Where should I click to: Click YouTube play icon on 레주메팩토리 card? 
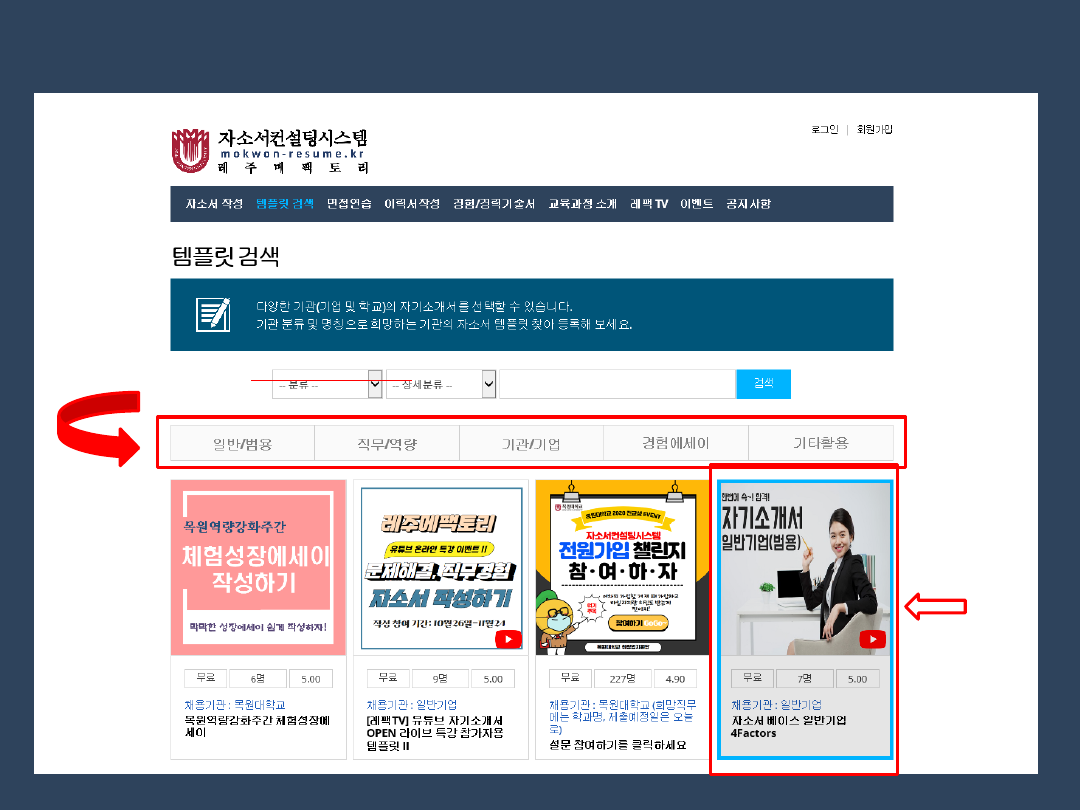[x=508, y=639]
